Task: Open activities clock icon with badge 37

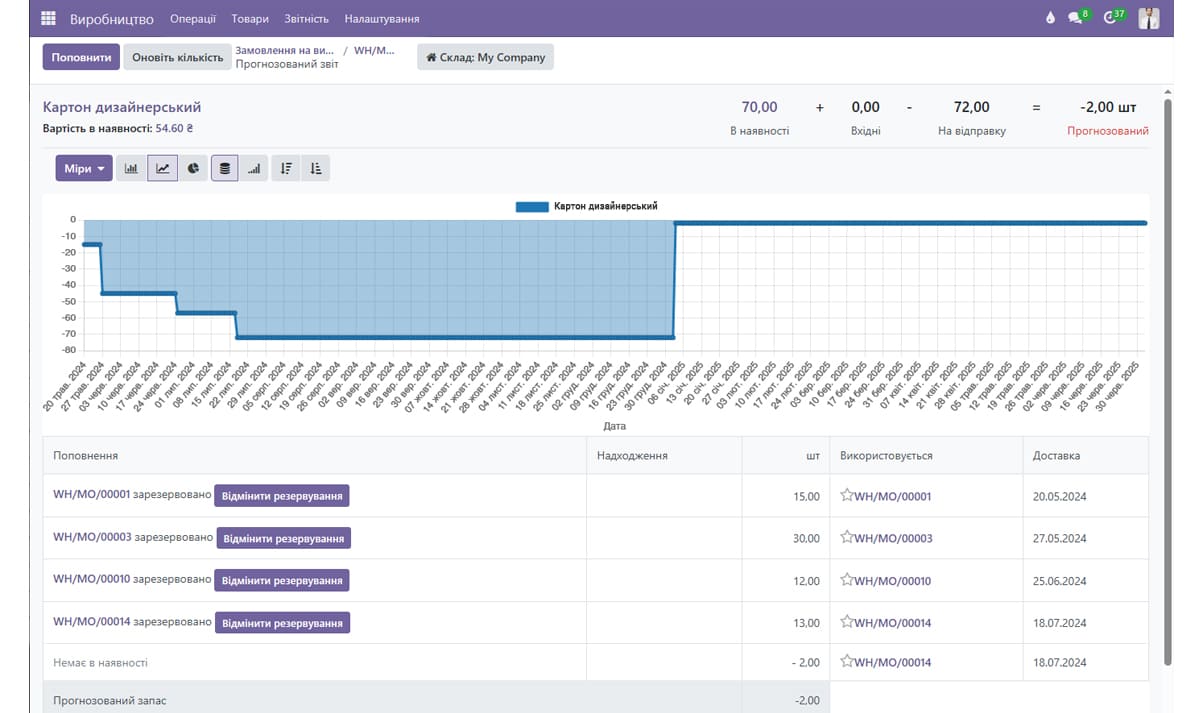Action: pyautogui.click(x=1110, y=19)
